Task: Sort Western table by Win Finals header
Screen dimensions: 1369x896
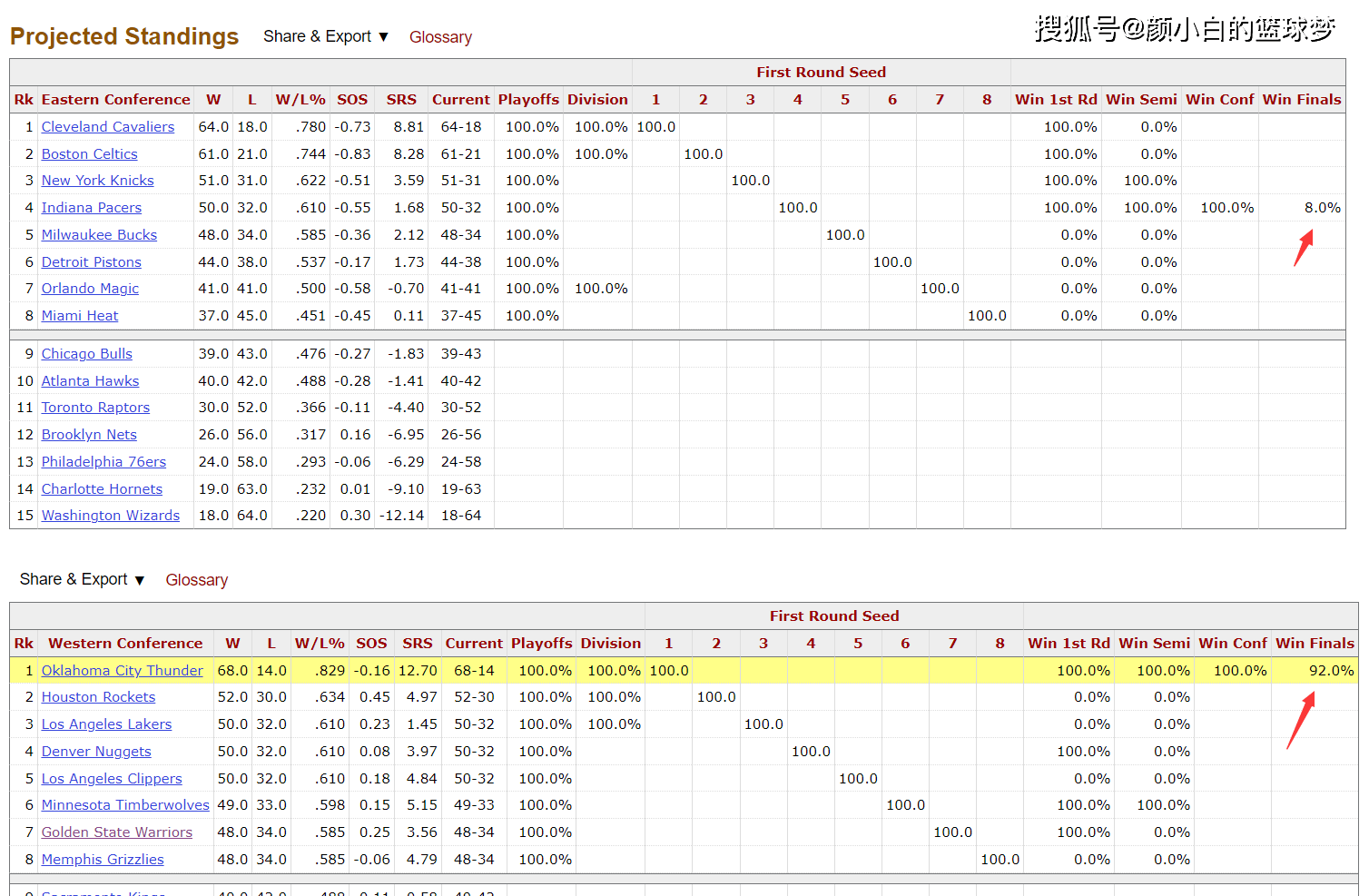Action: [1315, 644]
